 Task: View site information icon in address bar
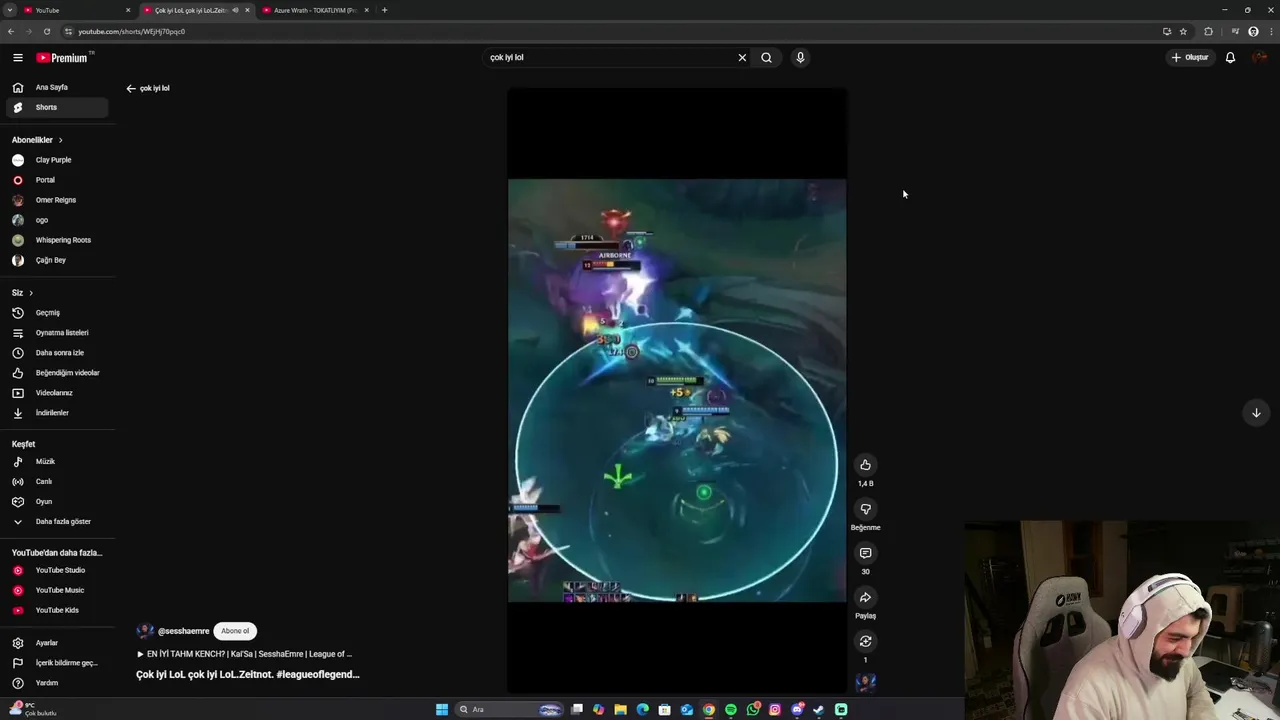[x=69, y=31]
